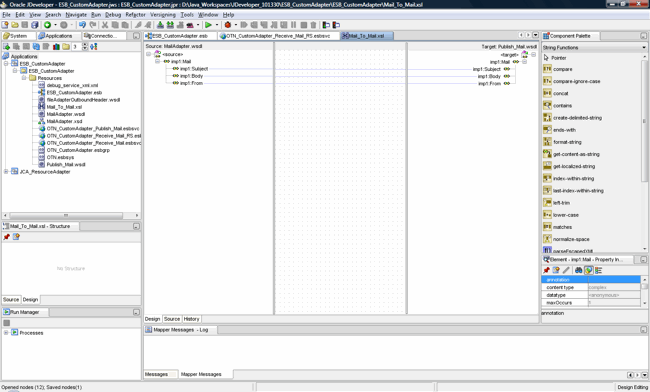Image resolution: width=650 pixels, height=392 pixels.
Task: Click the Save All toolbar icon
Action: pos(35,25)
